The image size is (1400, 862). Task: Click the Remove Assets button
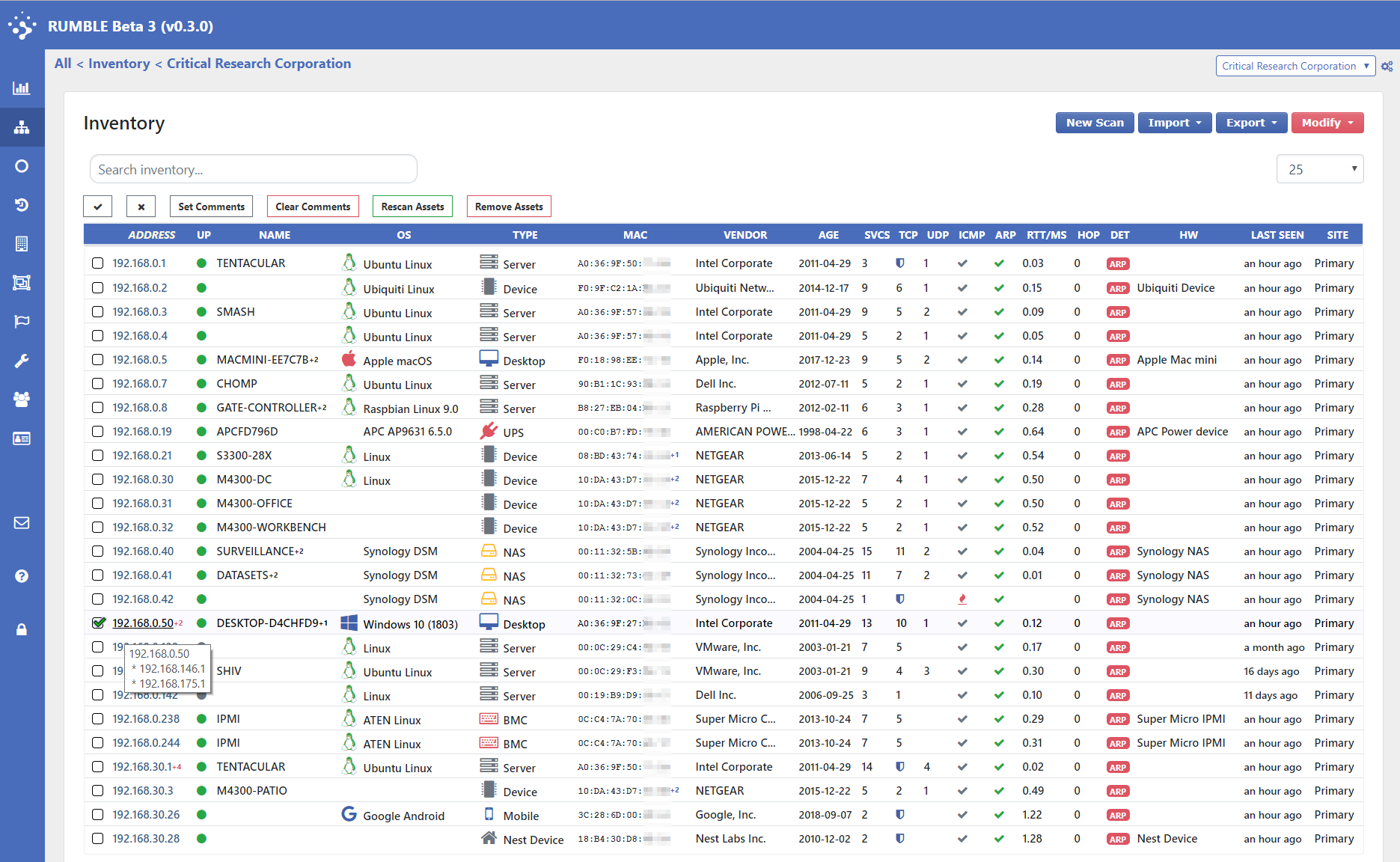(x=509, y=207)
